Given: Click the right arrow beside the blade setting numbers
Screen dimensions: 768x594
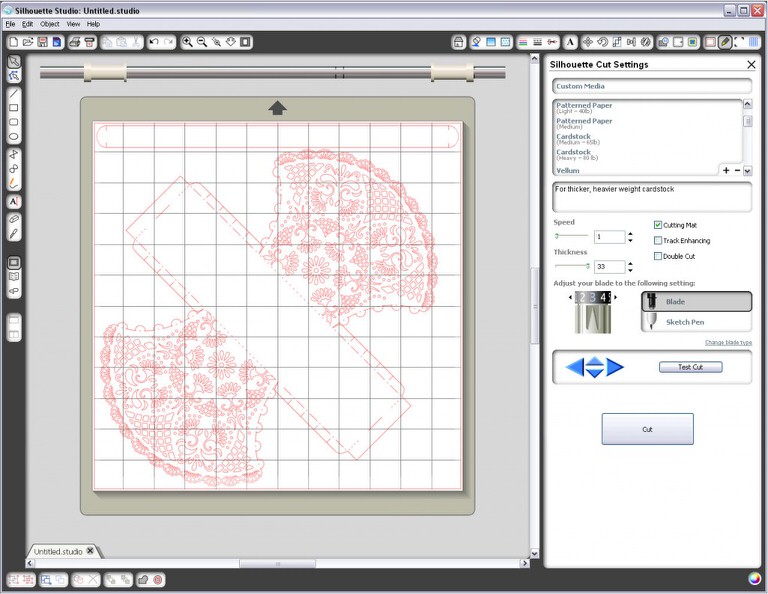Looking at the screenshot, I should point(616,297).
